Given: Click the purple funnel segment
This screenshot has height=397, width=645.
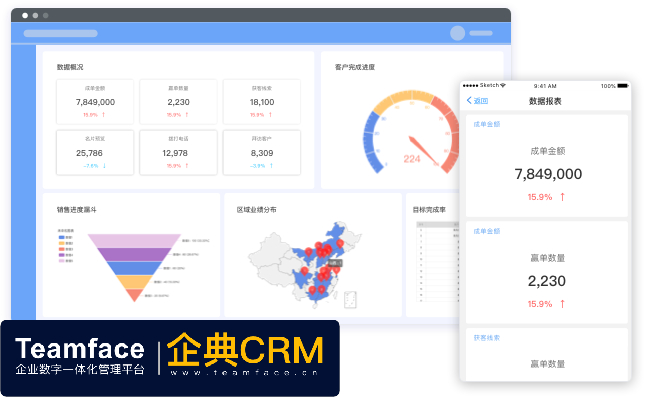Looking at the screenshot, I should (x=134, y=255).
